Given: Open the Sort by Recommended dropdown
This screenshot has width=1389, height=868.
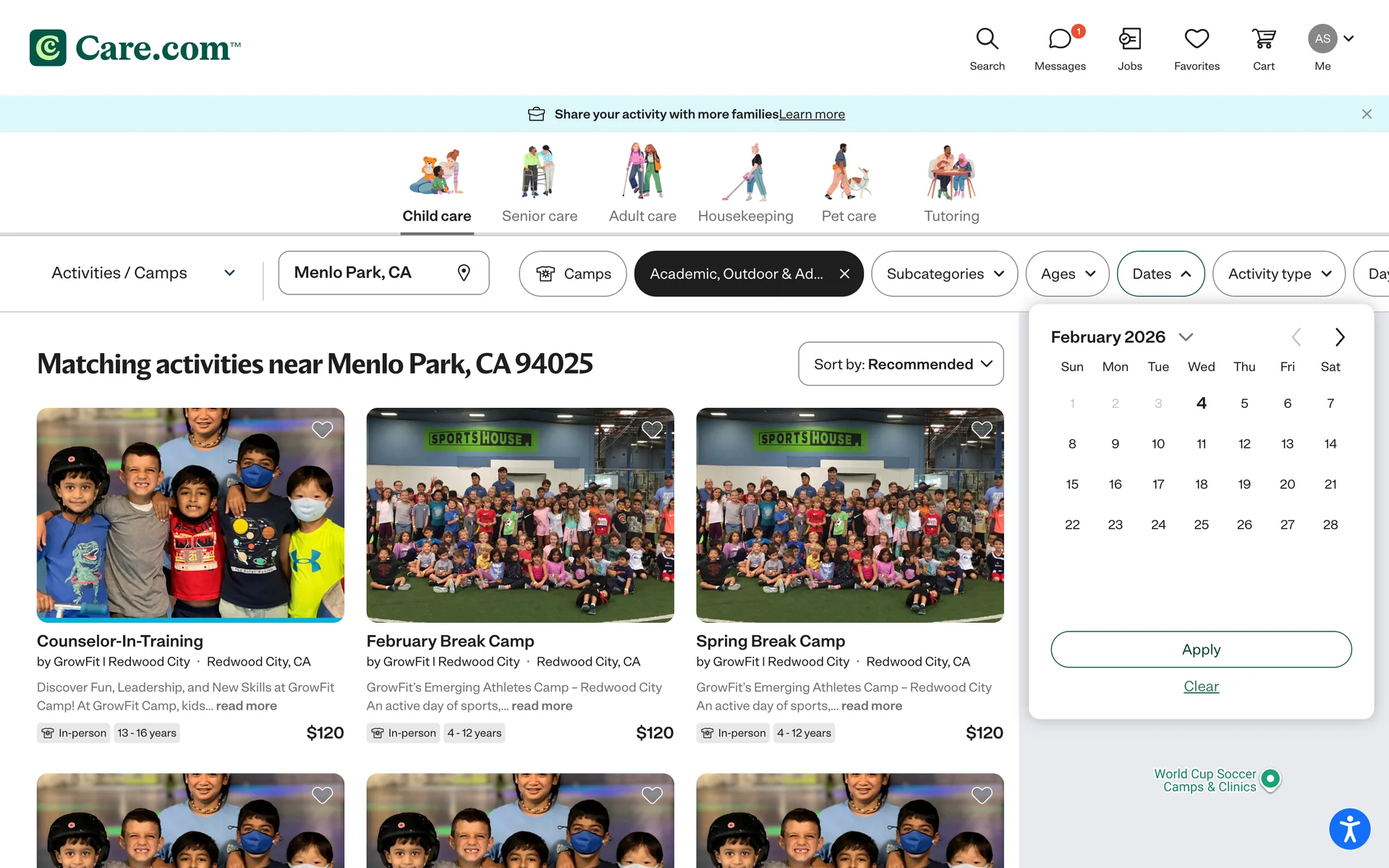Looking at the screenshot, I should pyautogui.click(x=901, y=364).
